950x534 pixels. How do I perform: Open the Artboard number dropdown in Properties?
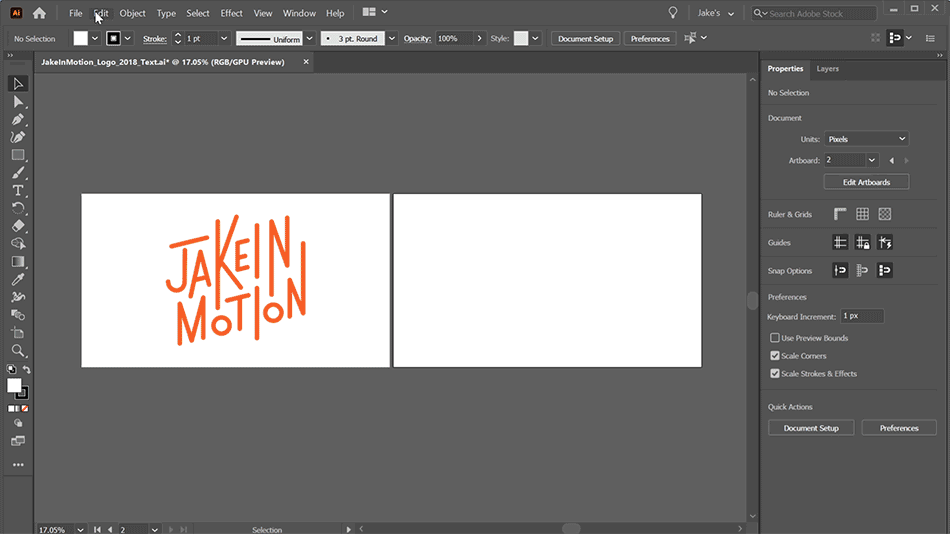(871, 161)
